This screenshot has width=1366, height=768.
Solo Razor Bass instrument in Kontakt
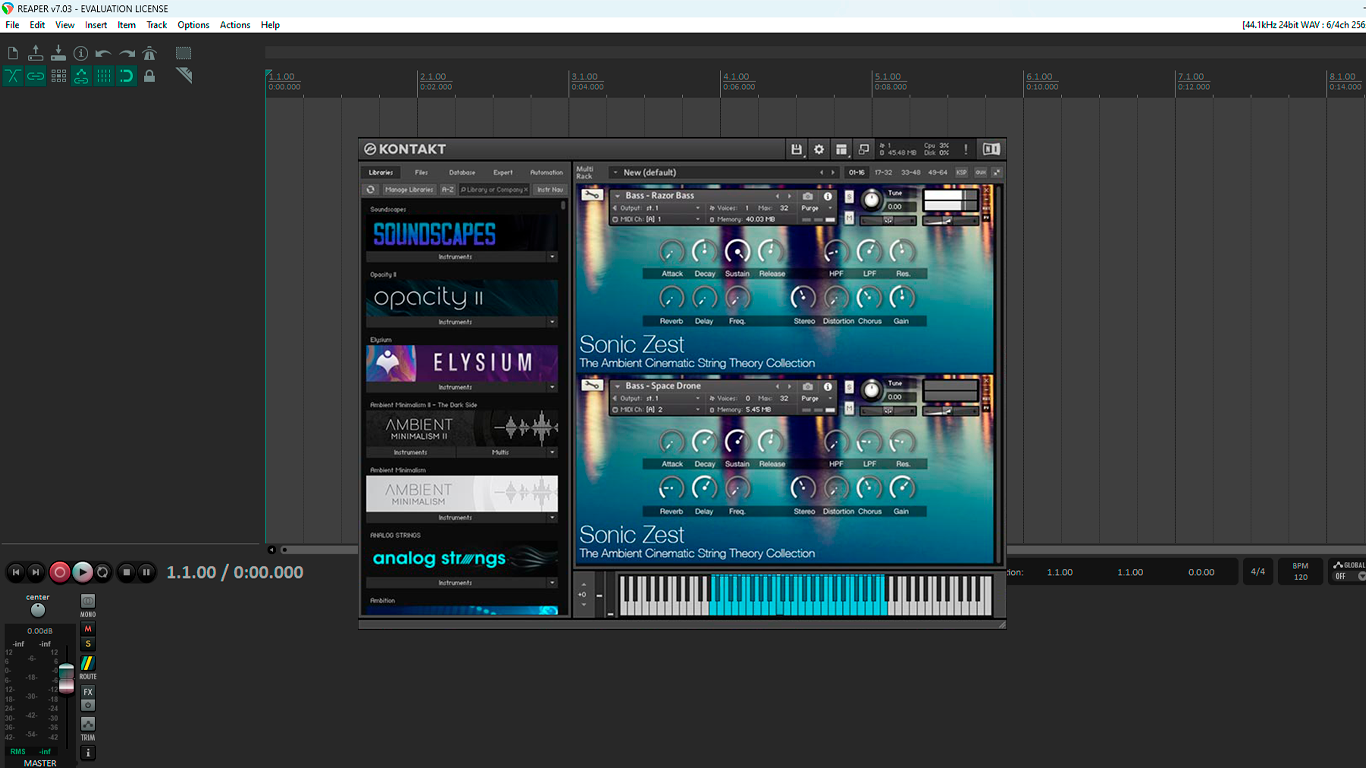click(x=849, y=197)
